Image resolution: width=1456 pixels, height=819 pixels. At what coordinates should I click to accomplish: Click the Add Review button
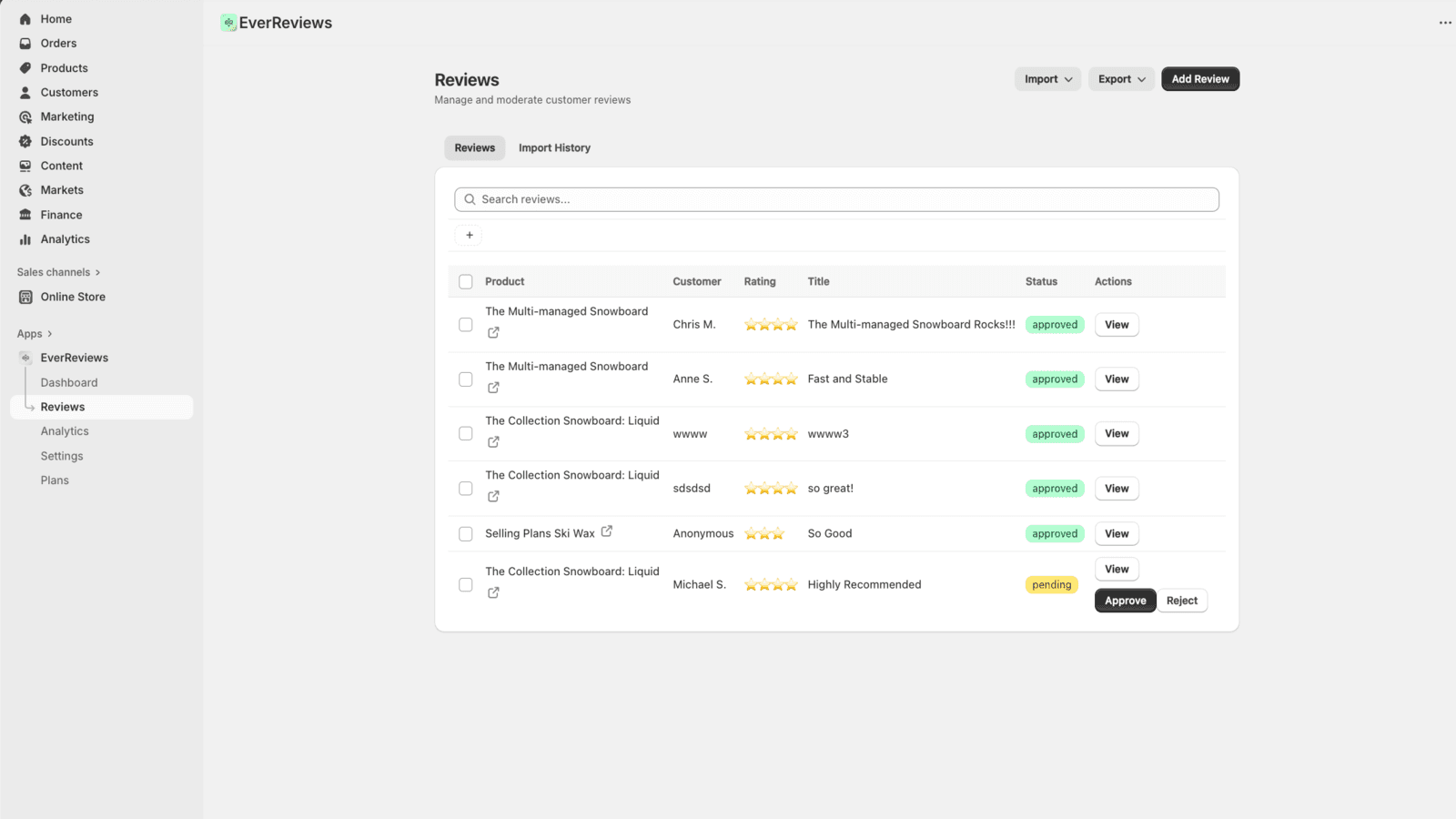pyautogui.click(x=1199, y=79)
